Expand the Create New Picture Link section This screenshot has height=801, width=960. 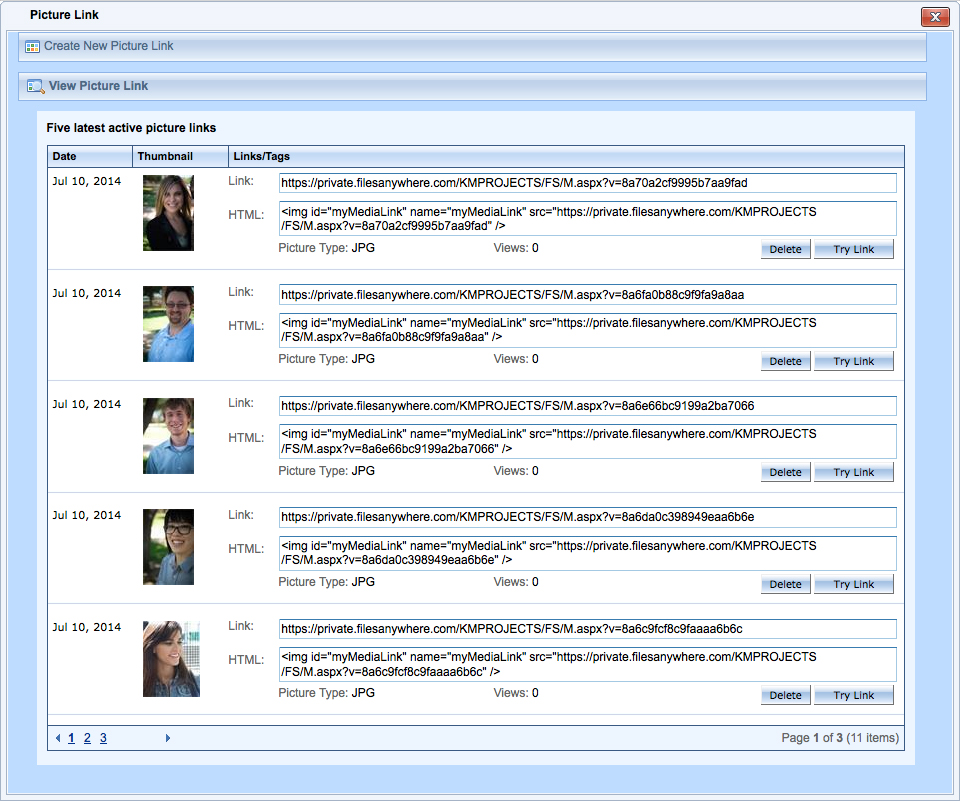pyautogui.click(x=472, y=47)
